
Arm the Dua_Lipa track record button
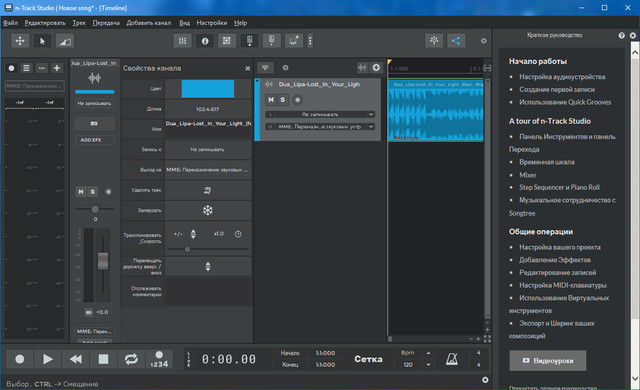point(298,100)
